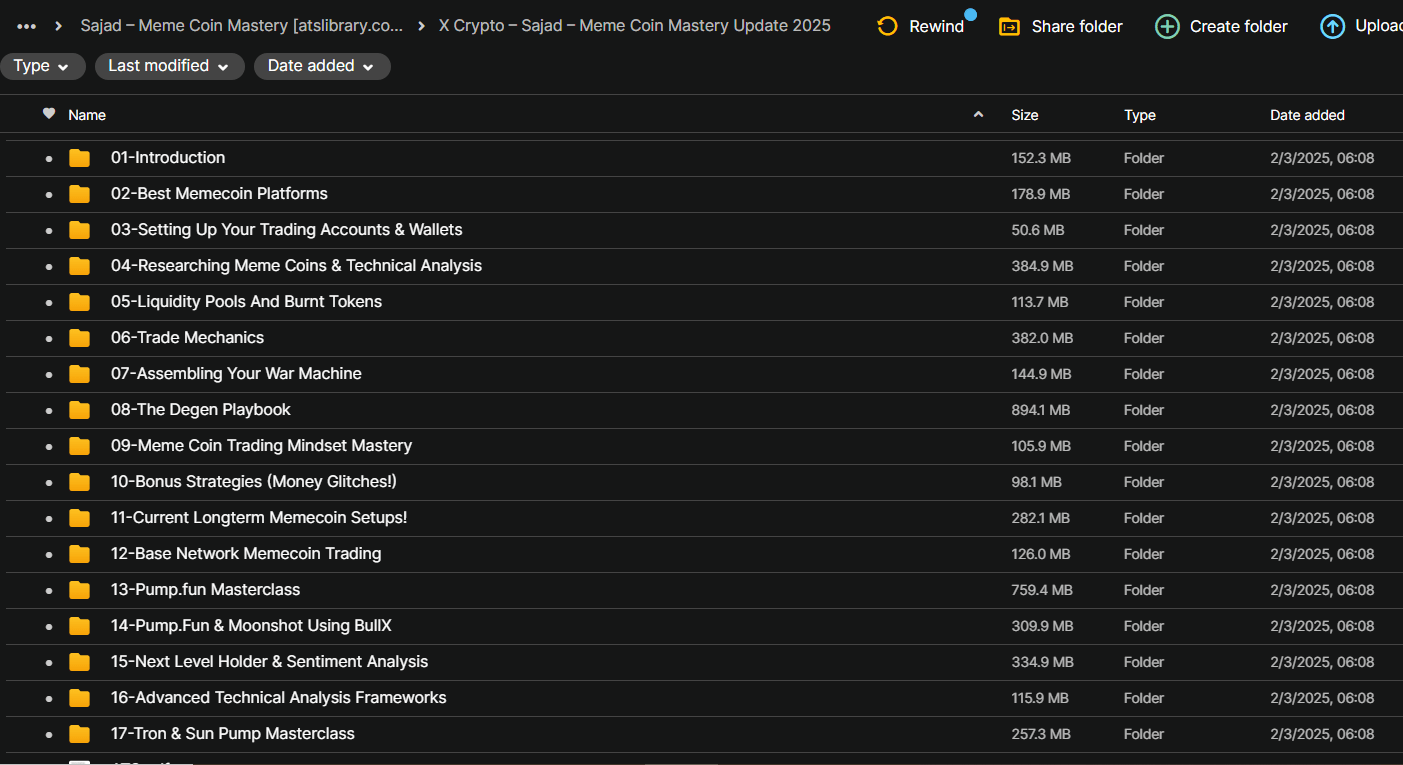Expand the breadcrumb ellipsis for hidden paths
This screenshot has width=1403, height=765.
click(27, 26)
